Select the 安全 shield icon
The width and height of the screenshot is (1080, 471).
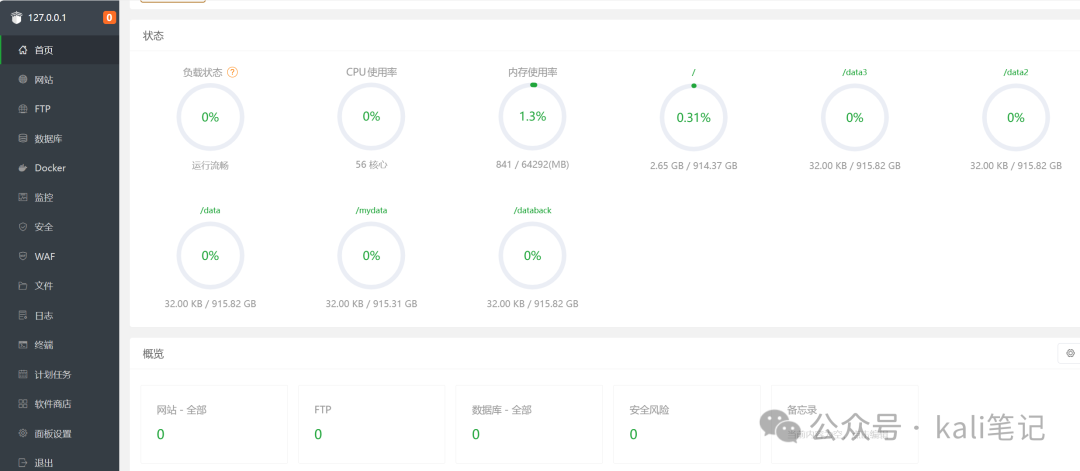coord(23,227)
